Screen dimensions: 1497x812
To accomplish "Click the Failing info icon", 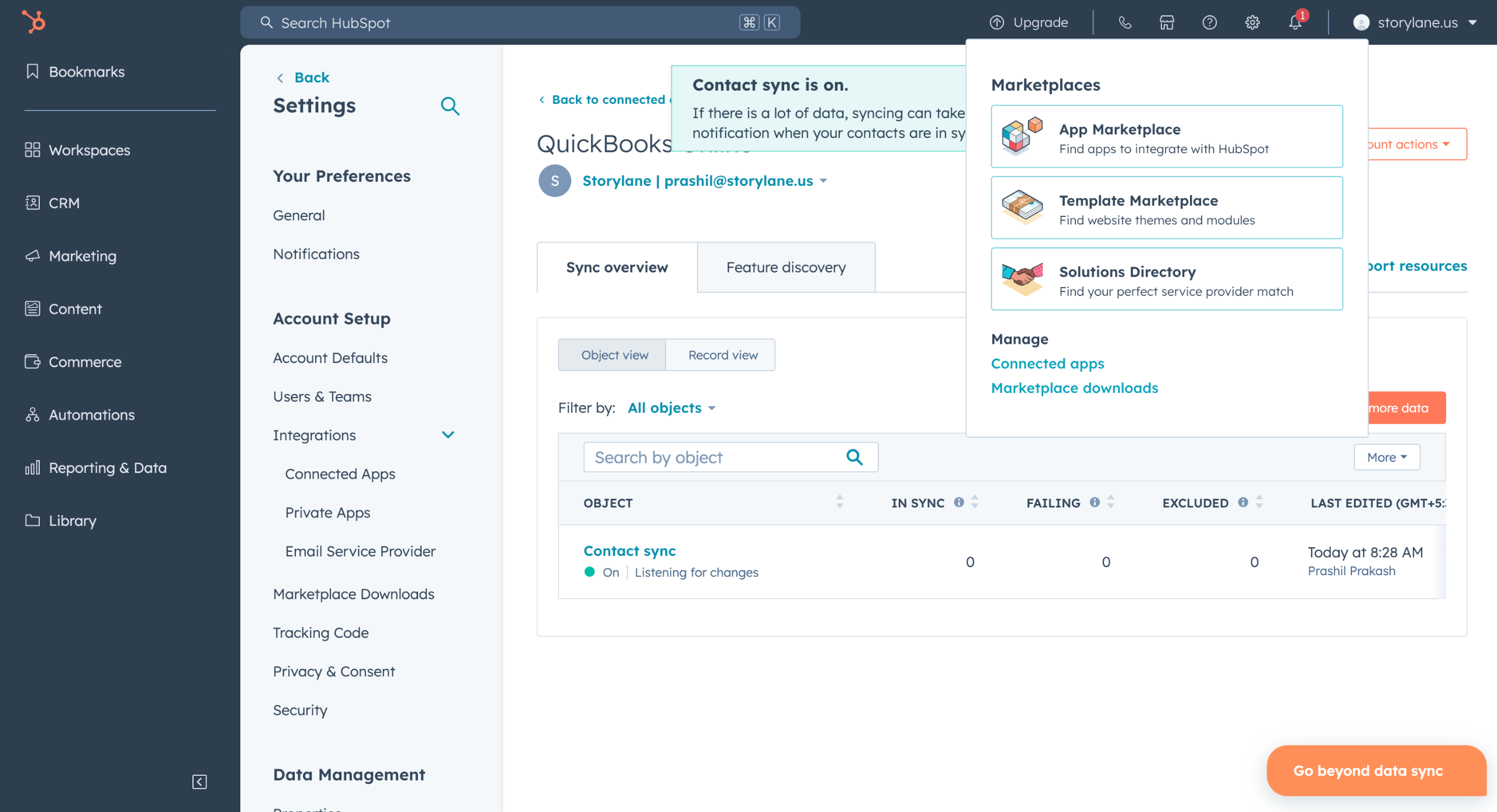I will point(1095,502).
